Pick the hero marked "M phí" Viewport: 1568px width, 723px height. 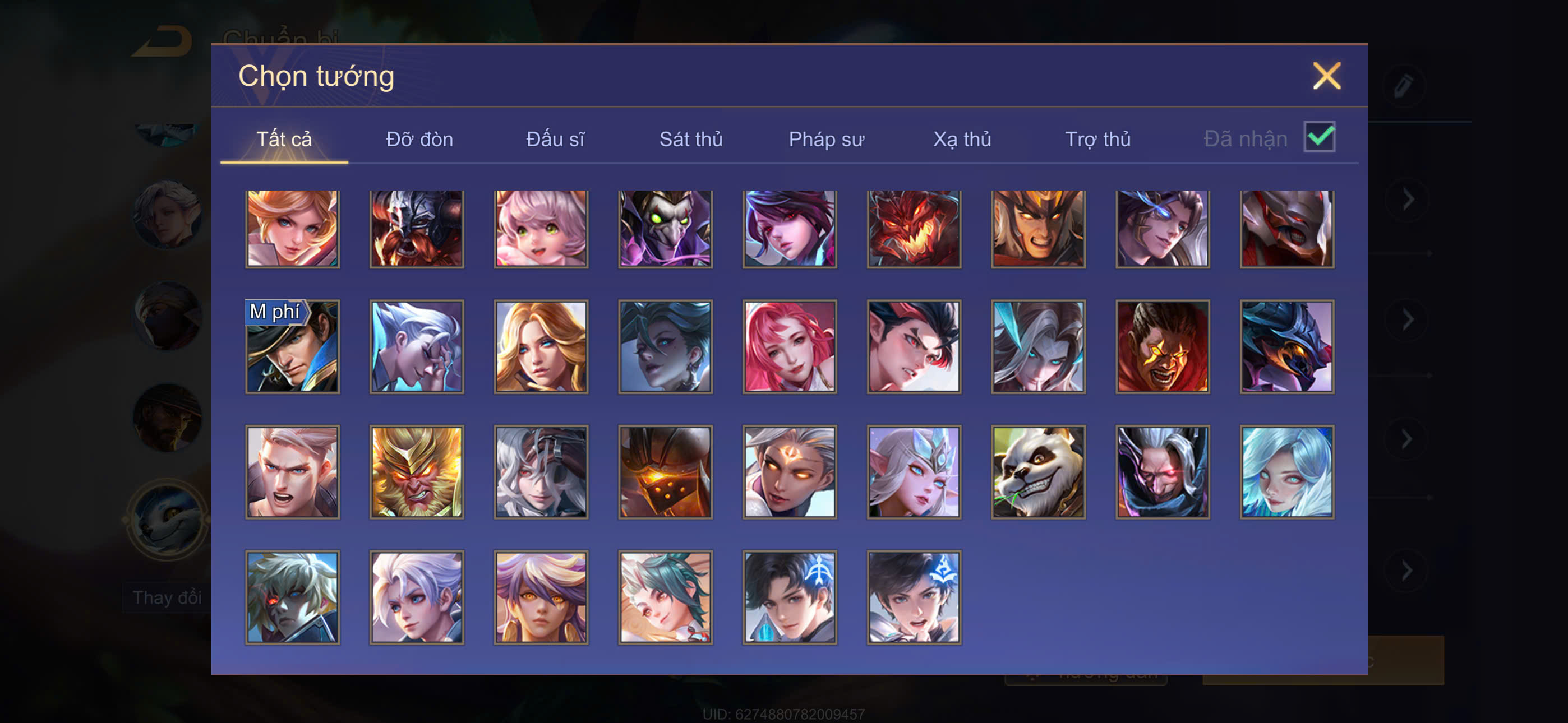292,346
